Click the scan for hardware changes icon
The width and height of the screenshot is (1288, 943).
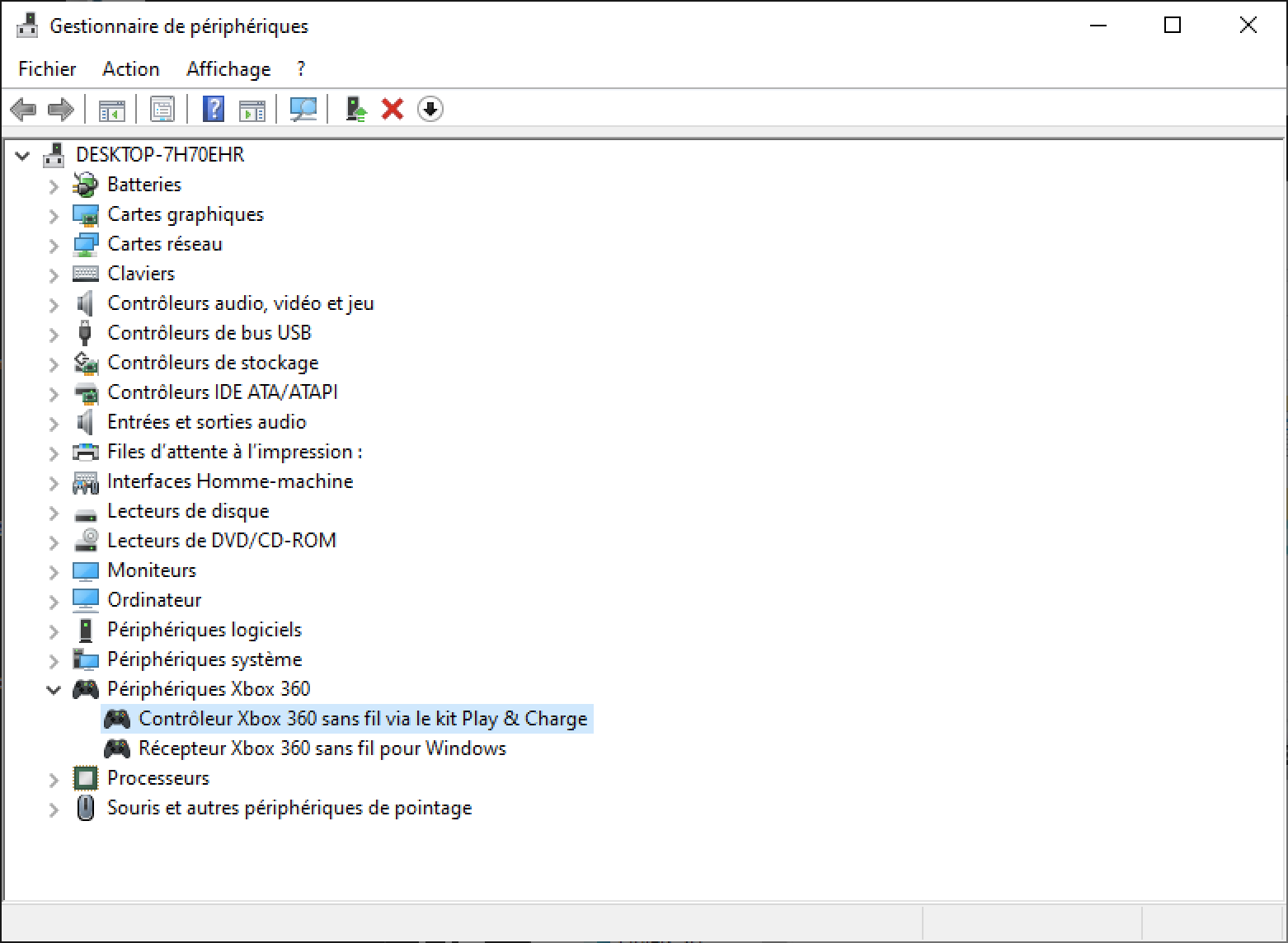pos(303,109)
